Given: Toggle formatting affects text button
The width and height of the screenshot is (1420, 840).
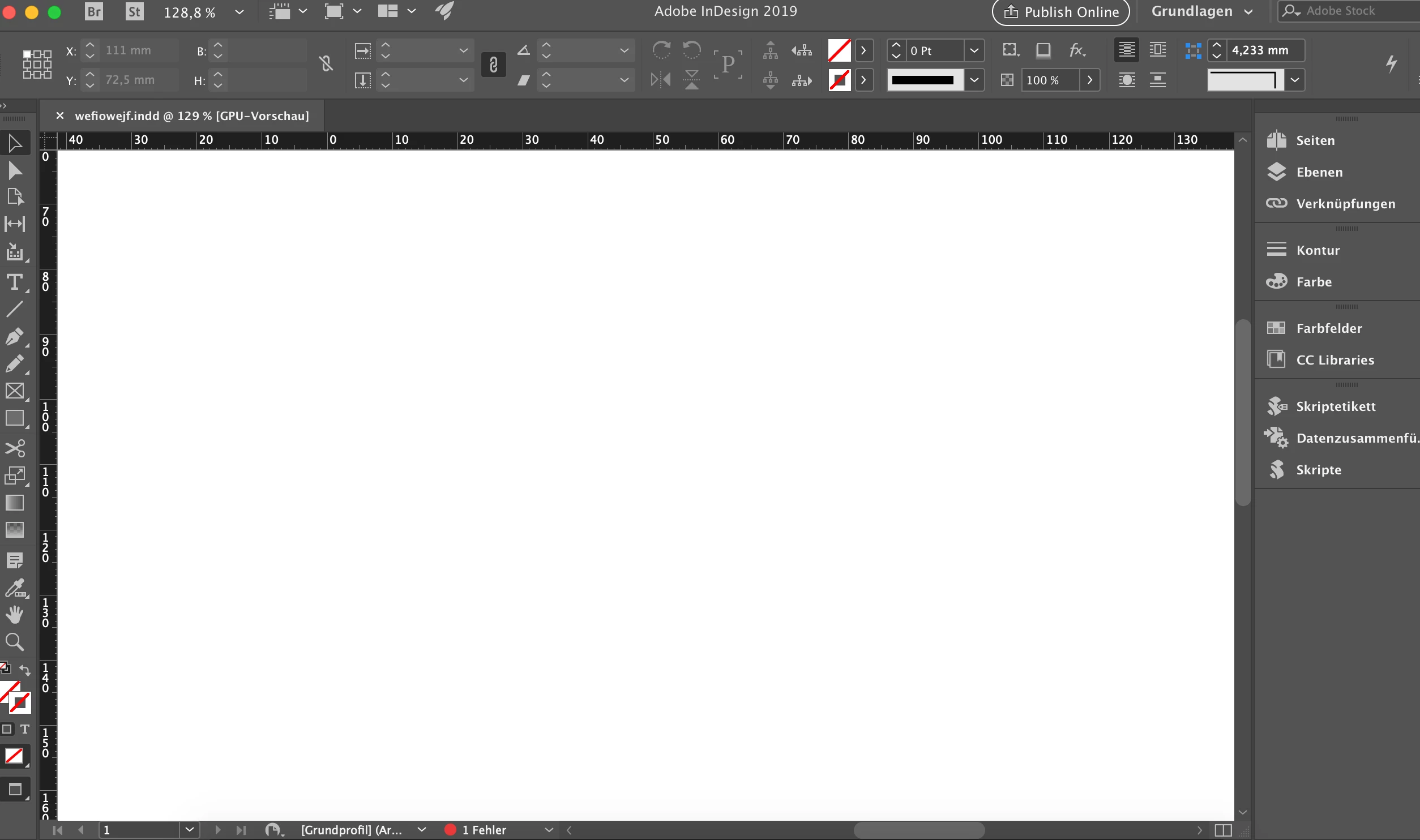Looking at the screenshot, I should (x=24, y=729).
